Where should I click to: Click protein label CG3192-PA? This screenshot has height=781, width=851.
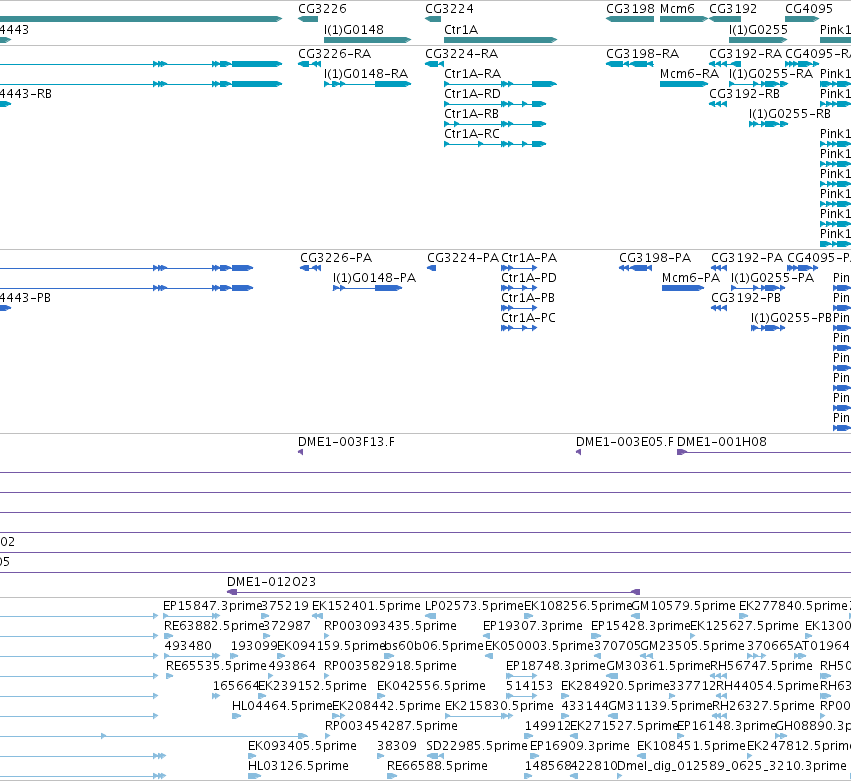tap(747, 258)
